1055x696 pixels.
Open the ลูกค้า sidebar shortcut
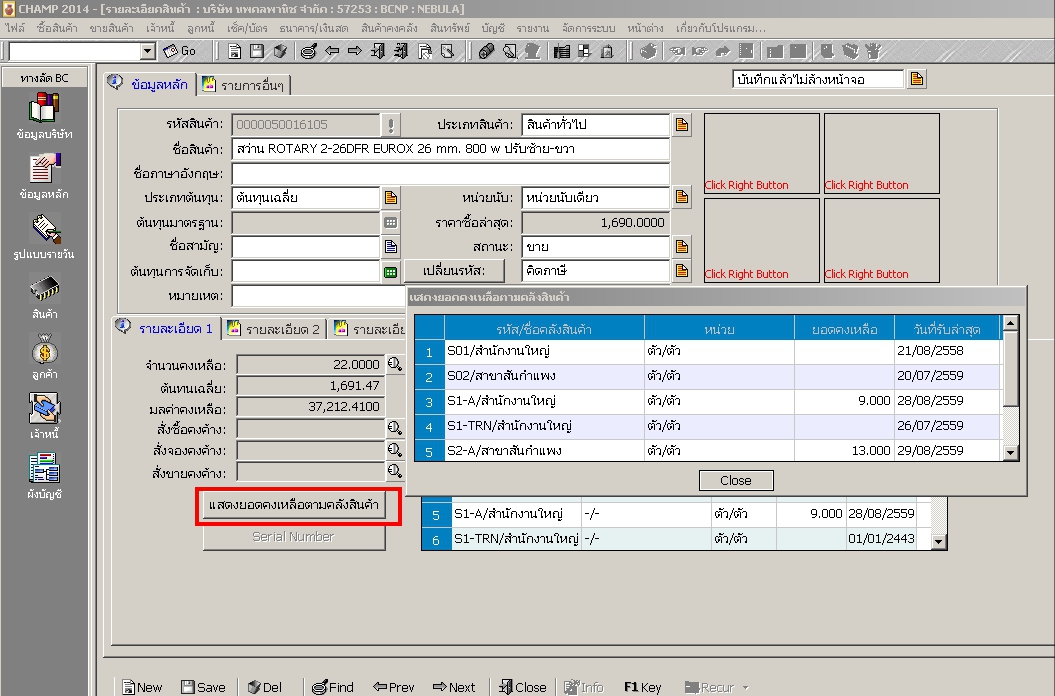44,357
